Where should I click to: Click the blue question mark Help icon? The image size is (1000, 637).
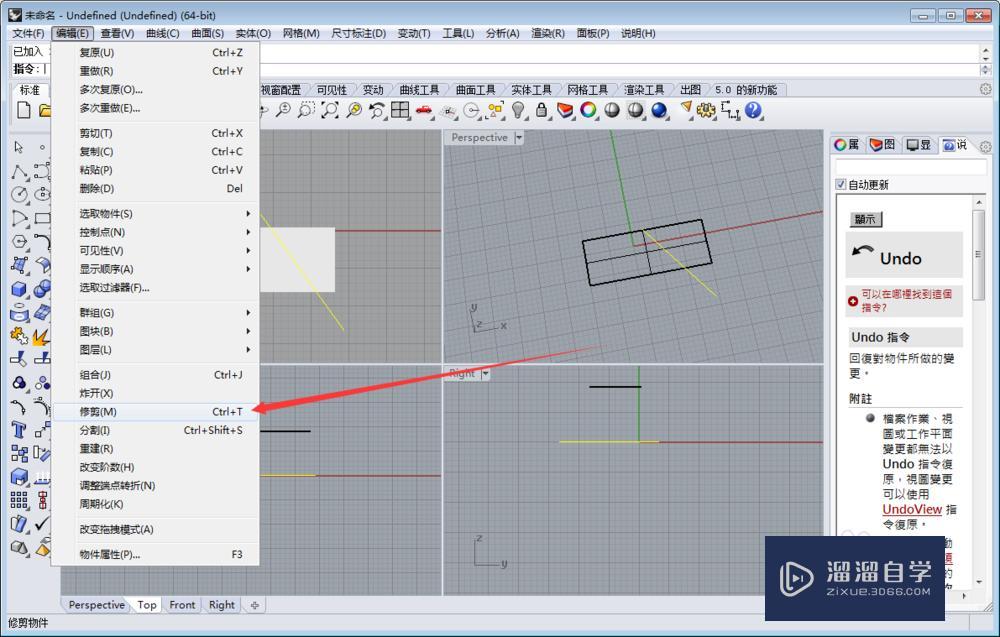753,110
